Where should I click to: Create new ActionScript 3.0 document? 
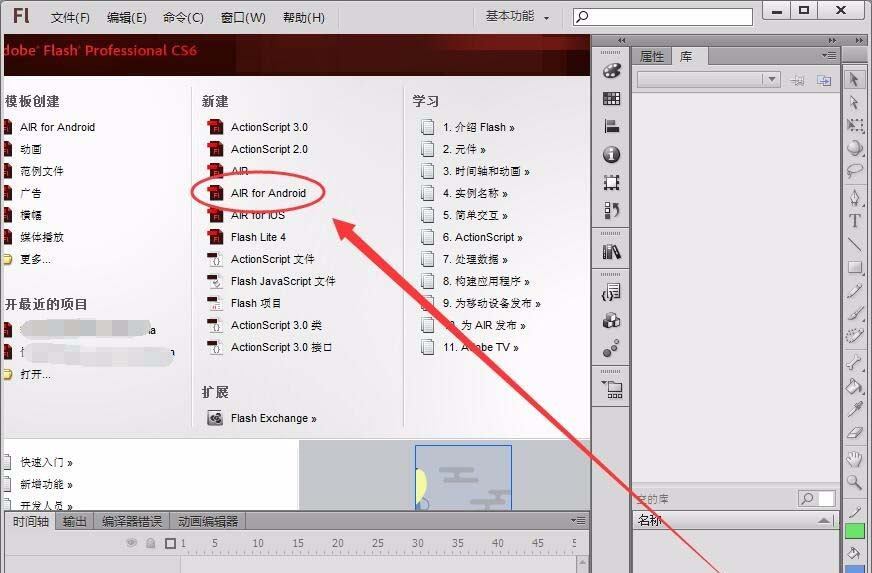click(x=257, y=127)
